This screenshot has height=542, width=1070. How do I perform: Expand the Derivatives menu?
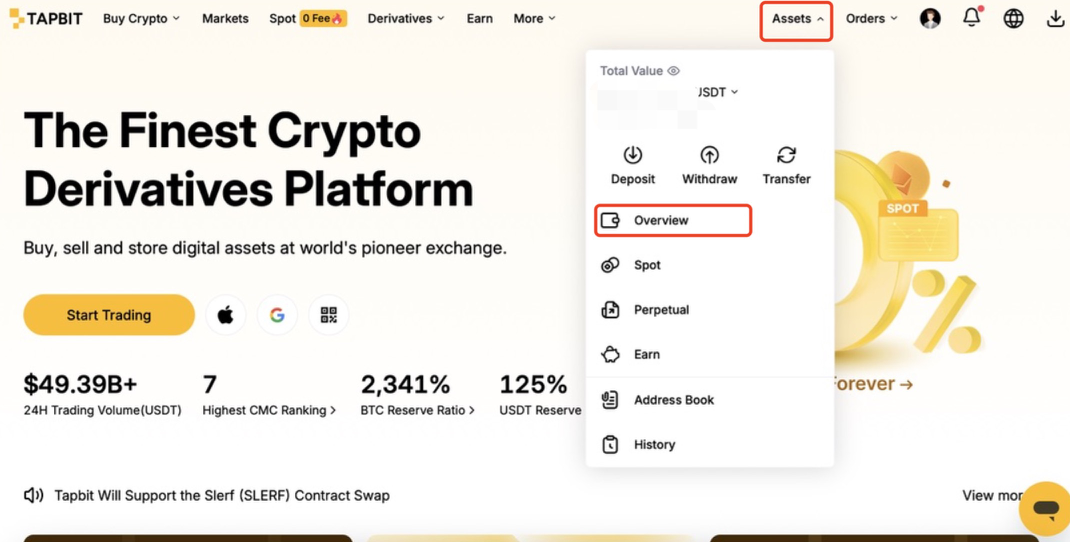tap(405, 18)
